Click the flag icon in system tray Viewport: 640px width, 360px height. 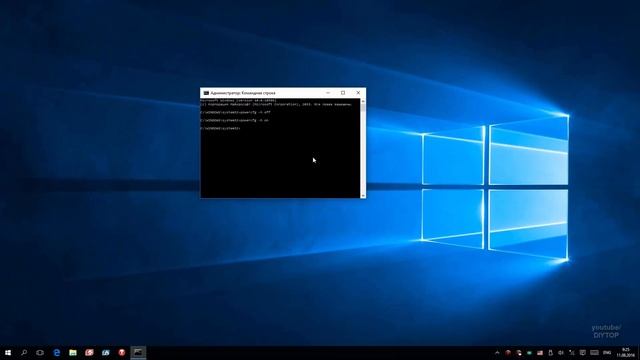[540, 353]
